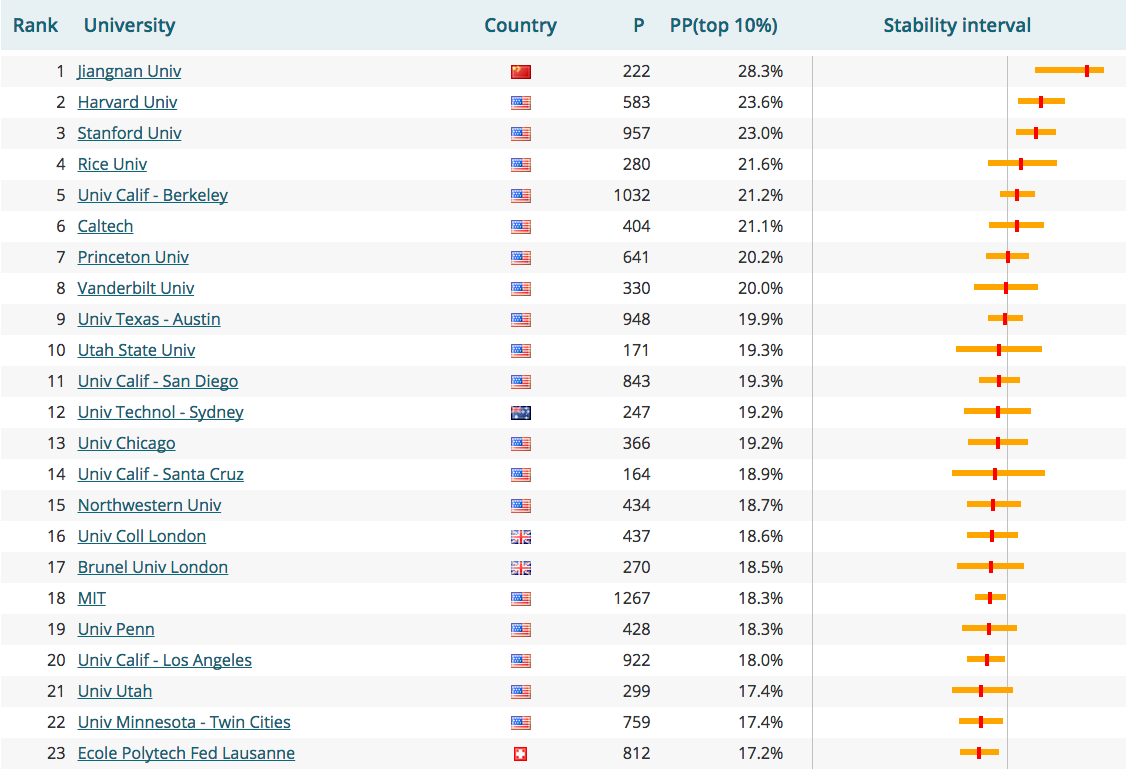Click the US flag in Rice Univ row

[x=521, y=164]
